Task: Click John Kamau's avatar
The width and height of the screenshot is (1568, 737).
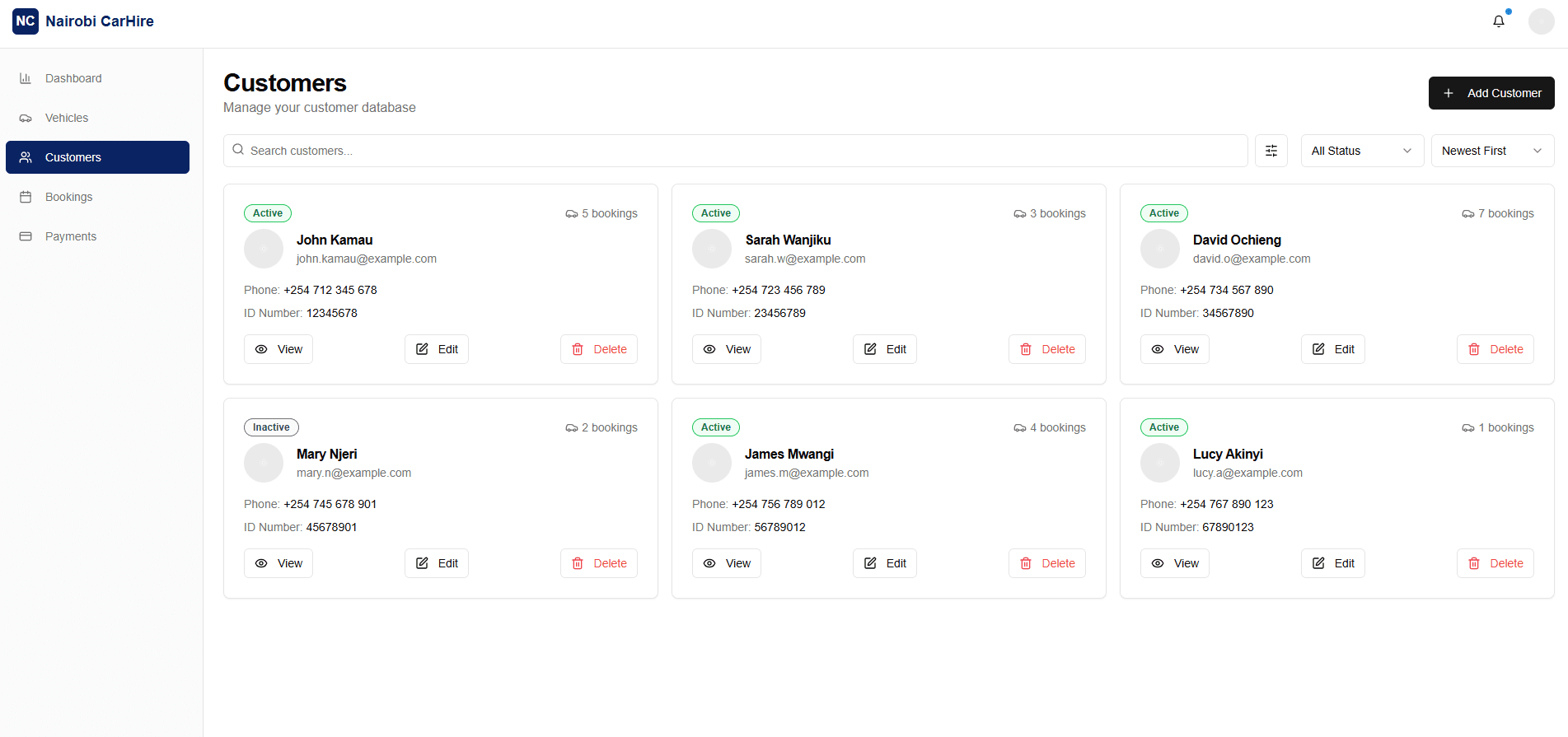Action: click(x=264, y=249)
